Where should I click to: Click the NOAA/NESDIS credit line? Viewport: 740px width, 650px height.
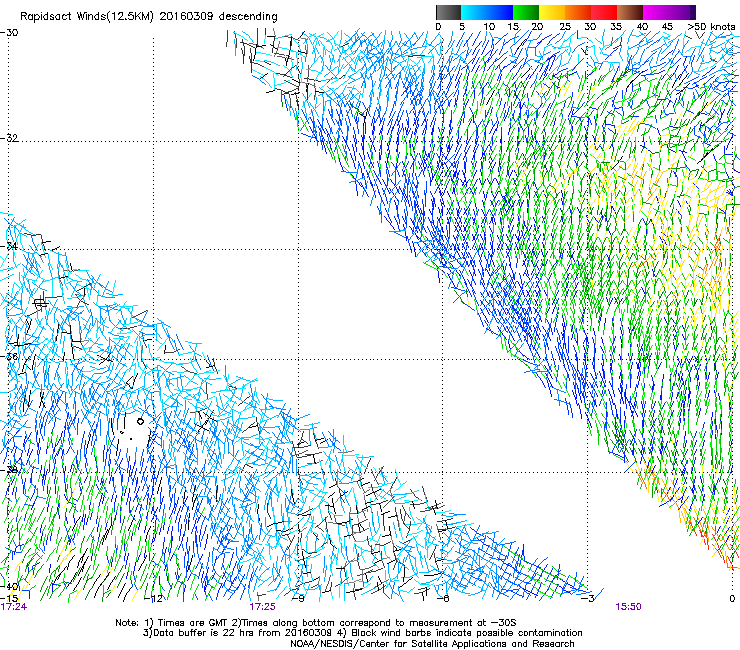[x=432, y=644]
